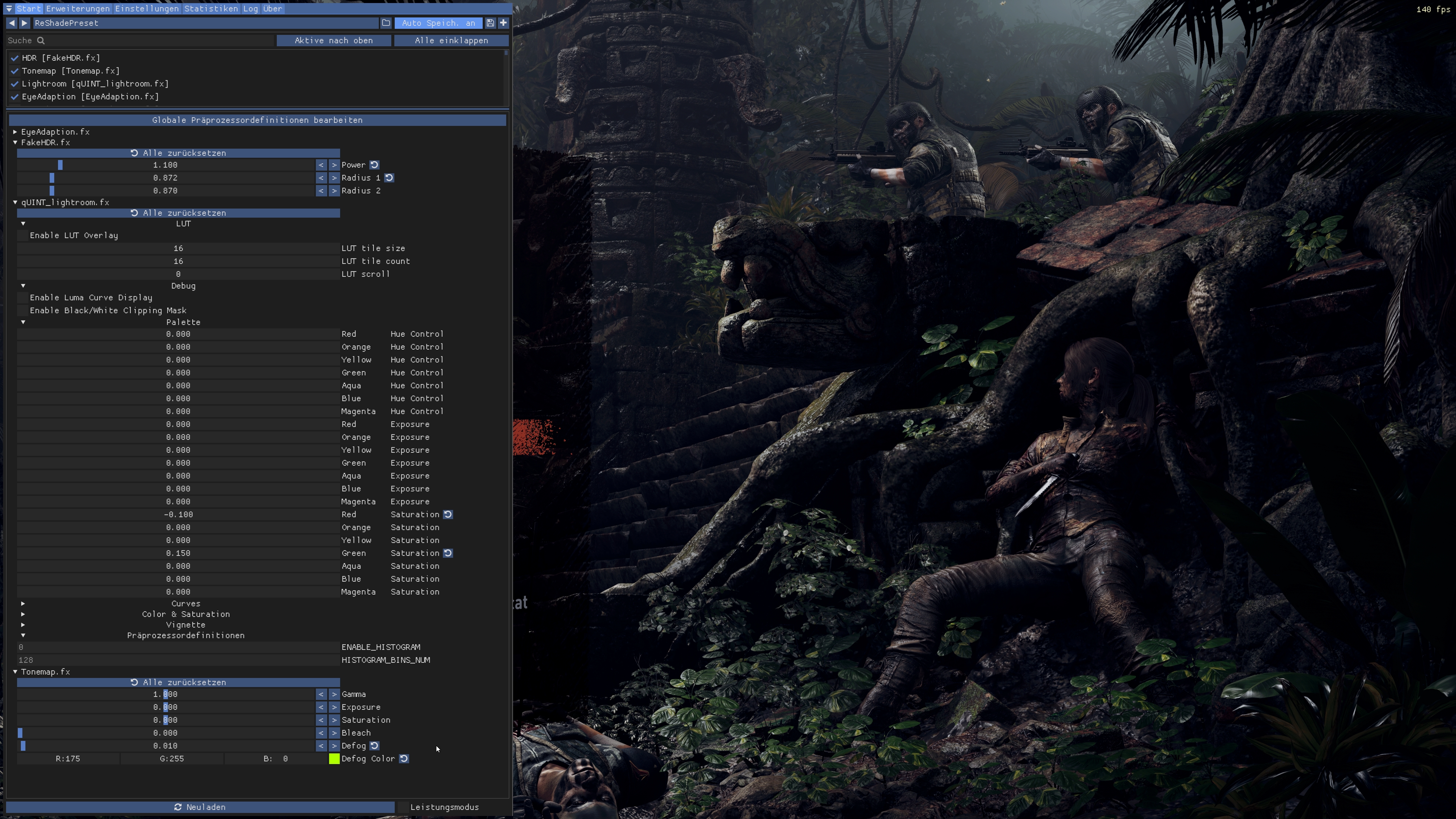Open the preset folder browse icon
This screenshot has width=1456, height=819.
pos(386,23)
